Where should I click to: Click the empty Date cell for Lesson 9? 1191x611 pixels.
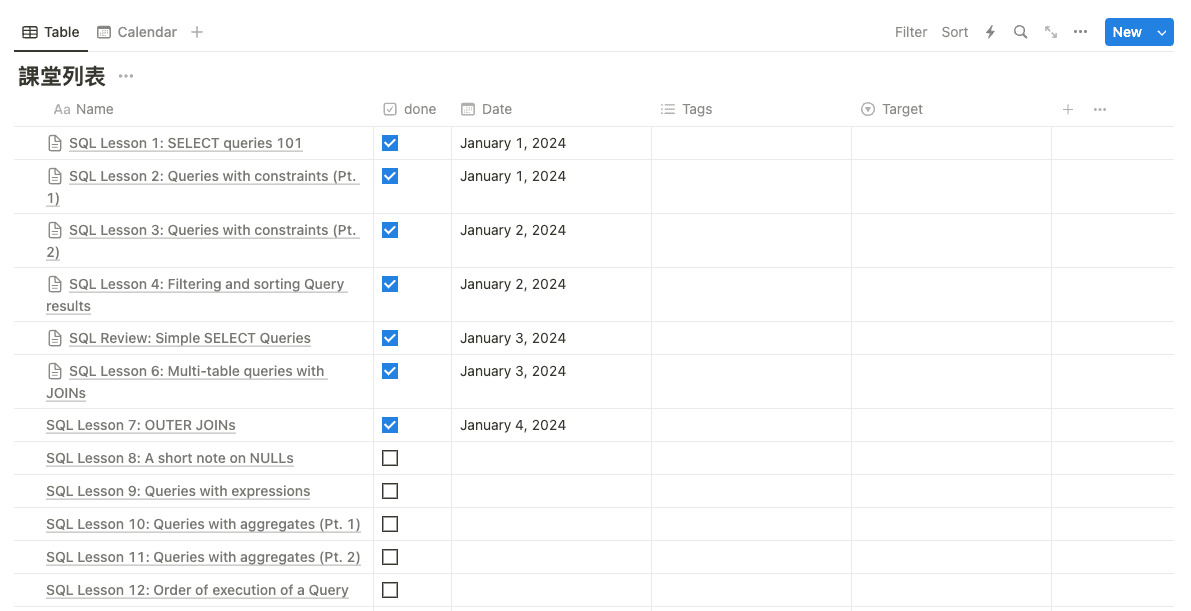pyautogui.click(x=551, y=491)
